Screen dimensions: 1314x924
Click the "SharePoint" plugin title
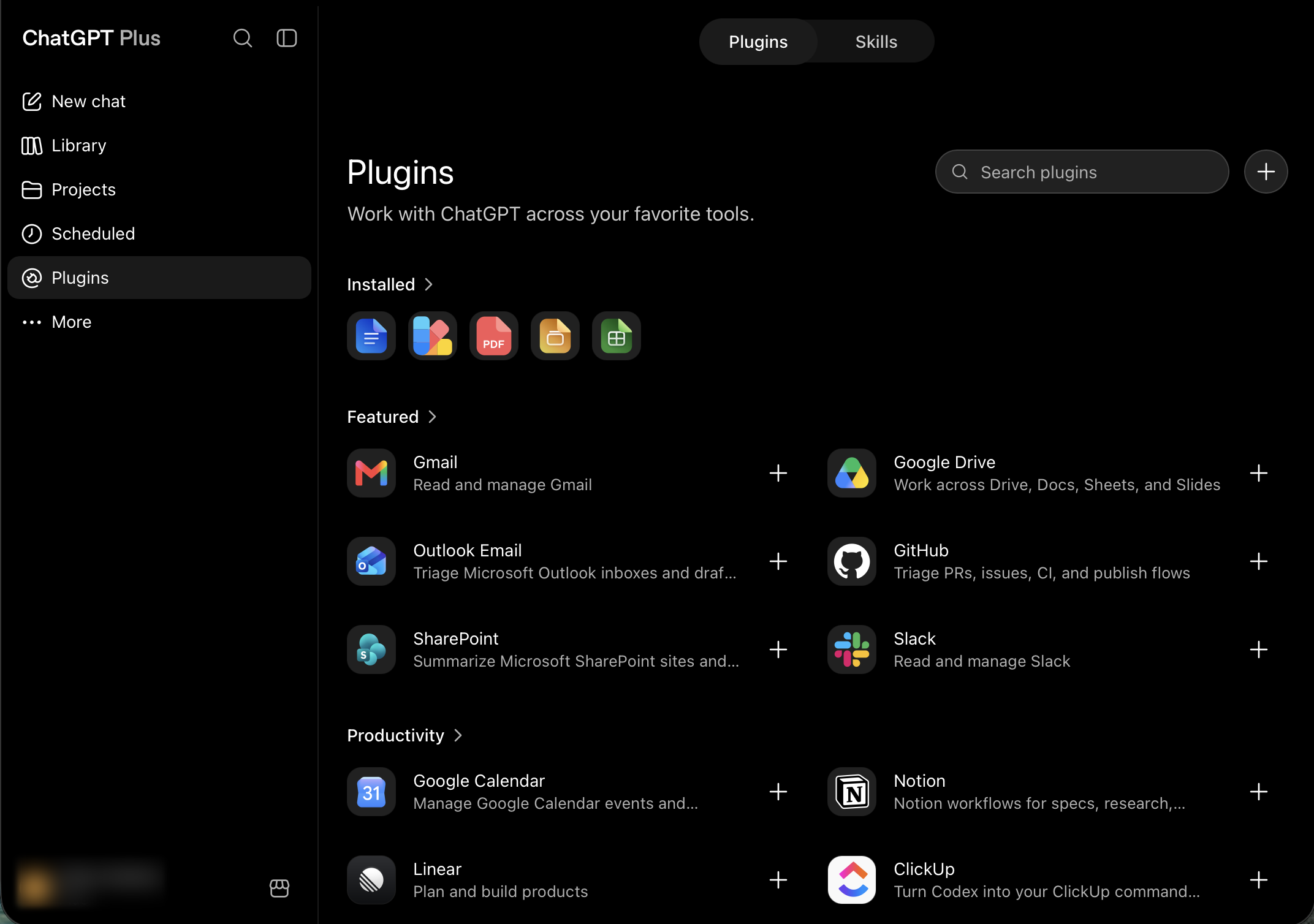pos(456,638)
